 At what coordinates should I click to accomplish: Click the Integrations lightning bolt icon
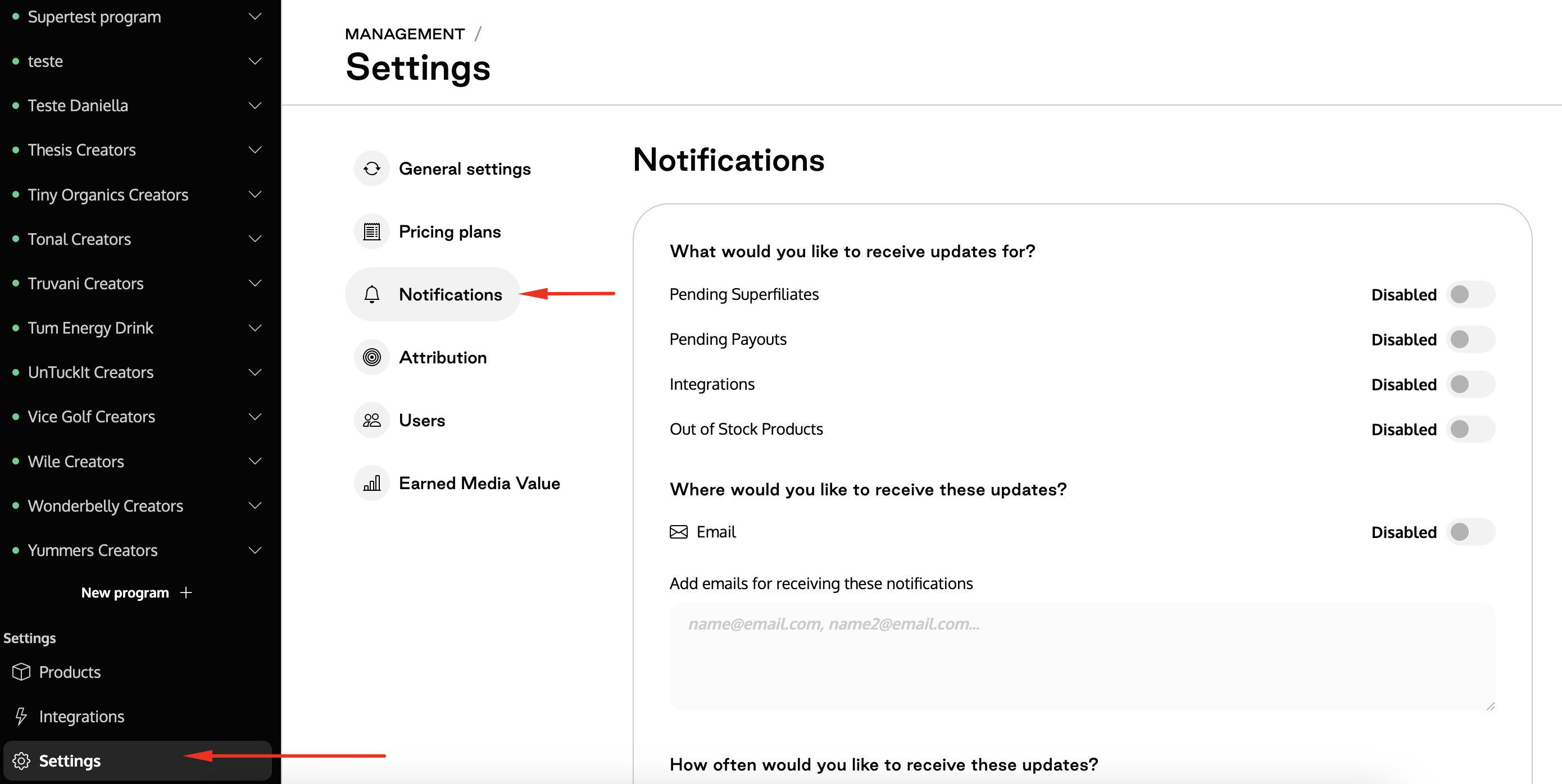point(21,716)
